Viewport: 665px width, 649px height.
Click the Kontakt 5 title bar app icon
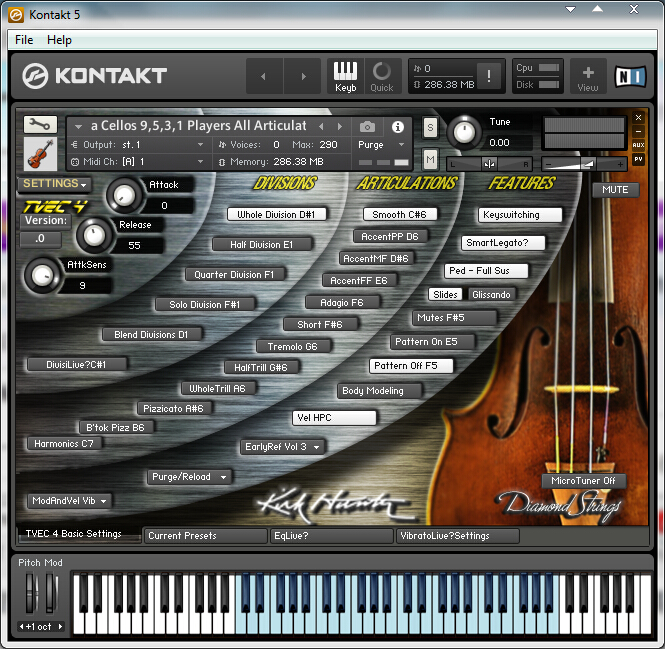click(x=16, y=15)
